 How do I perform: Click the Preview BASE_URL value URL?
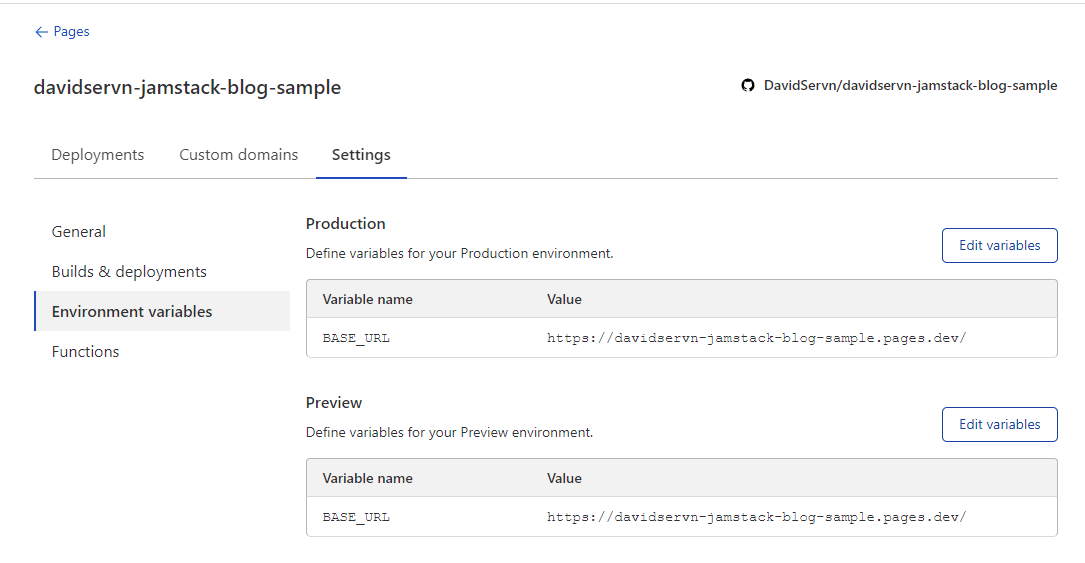click(756, 517)
